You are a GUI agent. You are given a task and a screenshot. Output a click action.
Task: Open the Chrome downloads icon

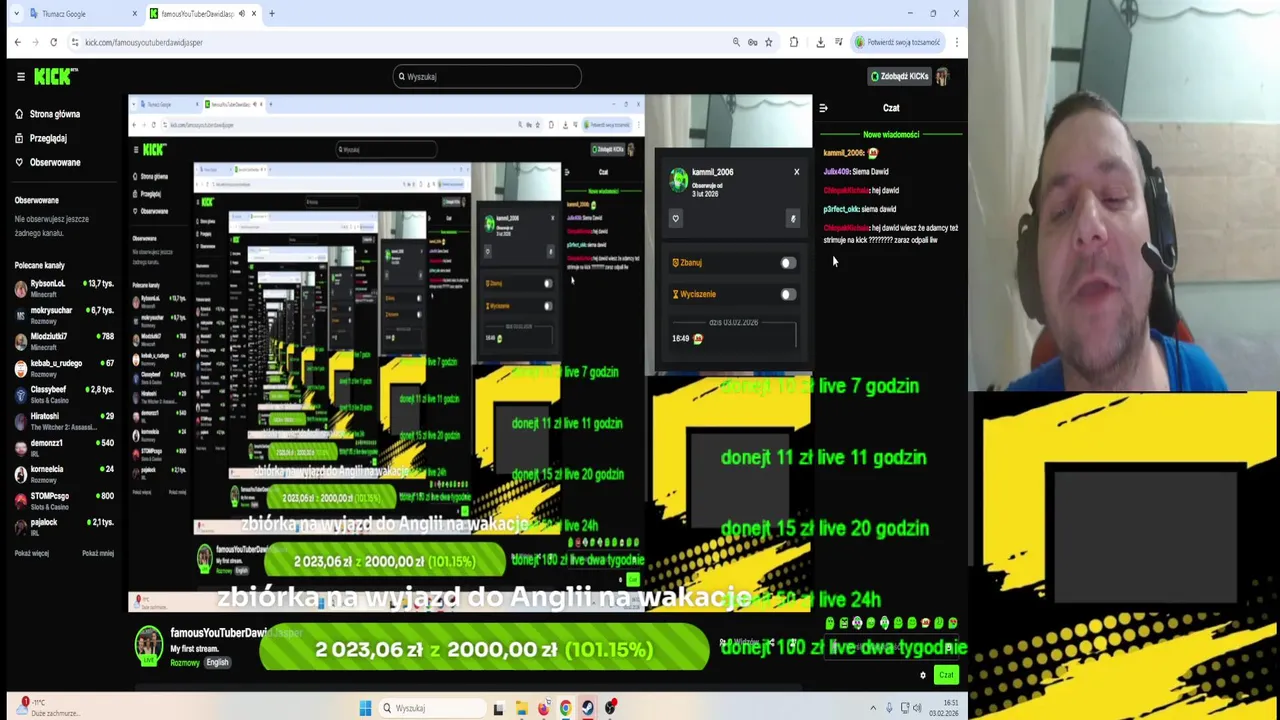point(820,42)
